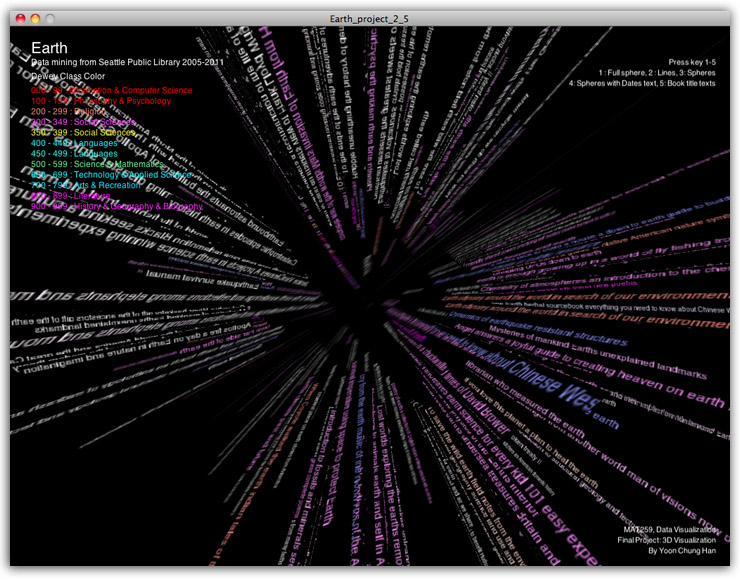Viewport: 740px width, 580px height.
Task: Click the large 'Earth' heading text
Action: (49, 48)
